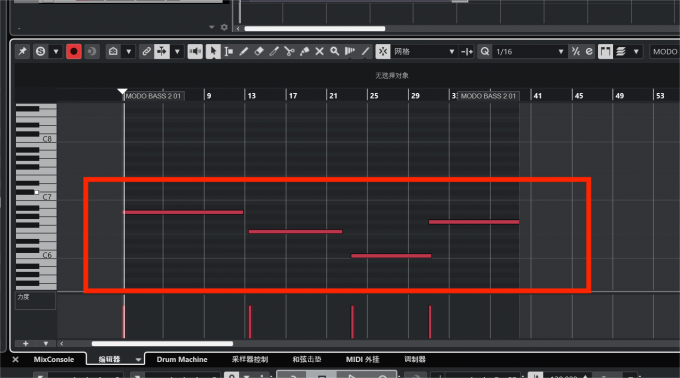The width and height of the screenshot is (680, 378).
Task: Select the Draw pencil tool
Action: pos(244,52)
